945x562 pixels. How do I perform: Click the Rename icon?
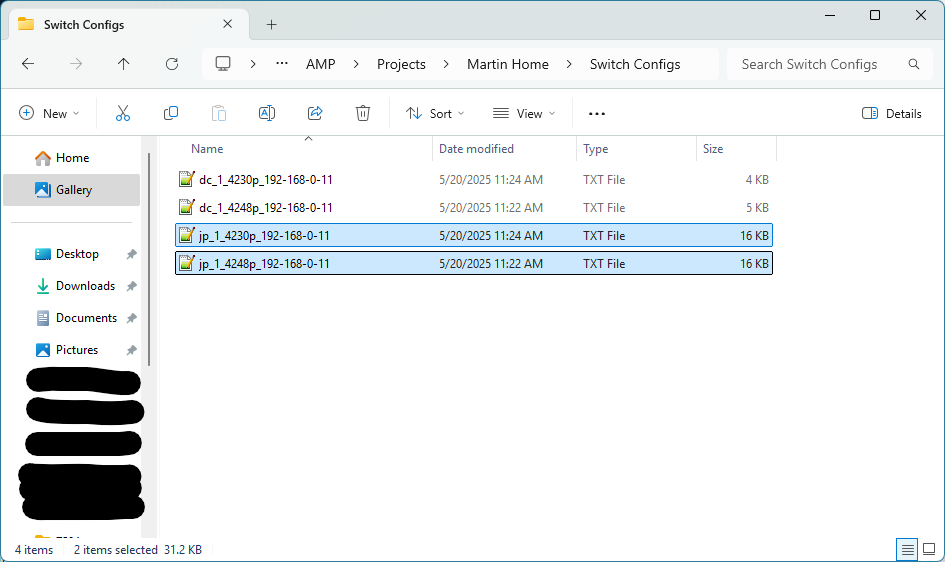267,113
